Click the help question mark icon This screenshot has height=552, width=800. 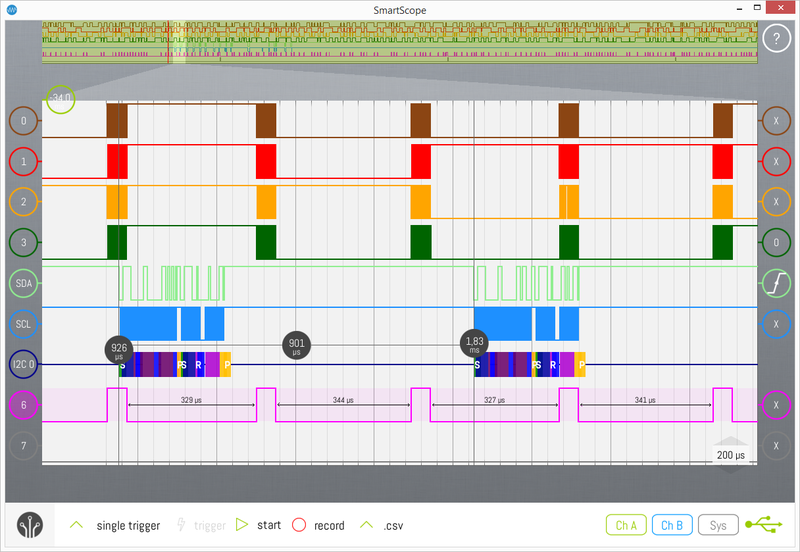(776, 39)
